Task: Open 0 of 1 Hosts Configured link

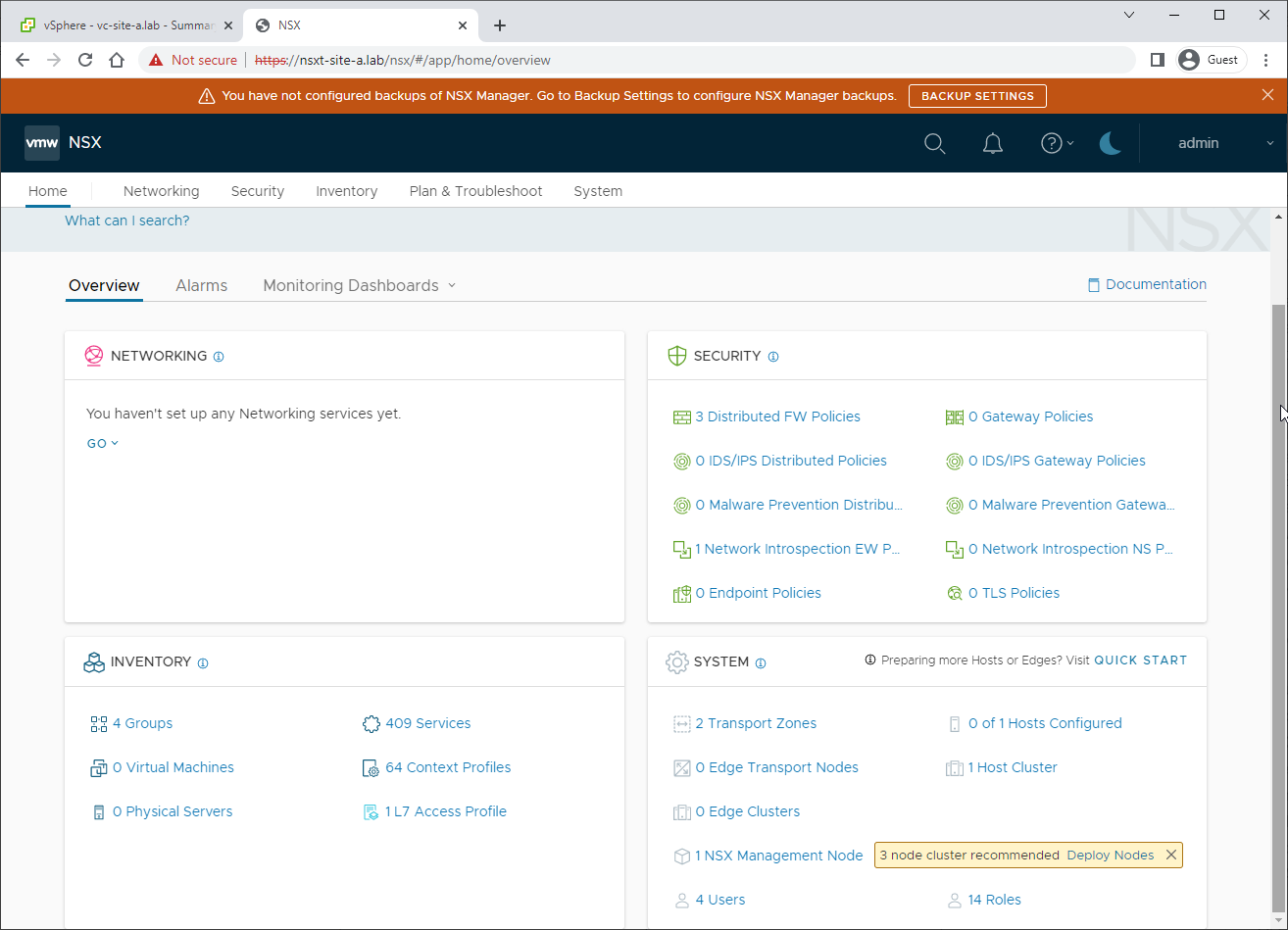Action: pos(1045,724)
